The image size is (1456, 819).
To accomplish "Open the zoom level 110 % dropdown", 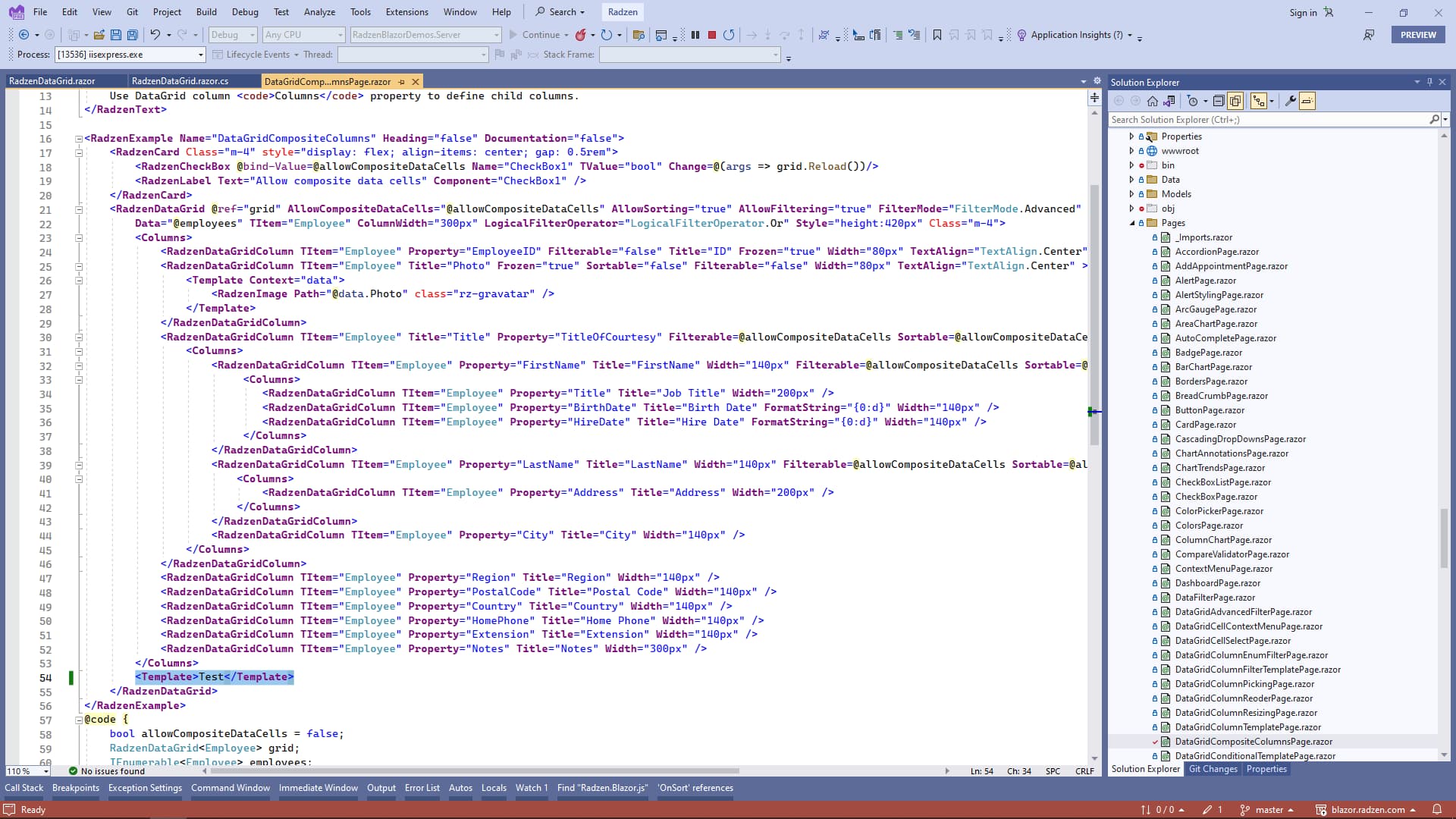I will pyautogui.click(x=45, y=771).
